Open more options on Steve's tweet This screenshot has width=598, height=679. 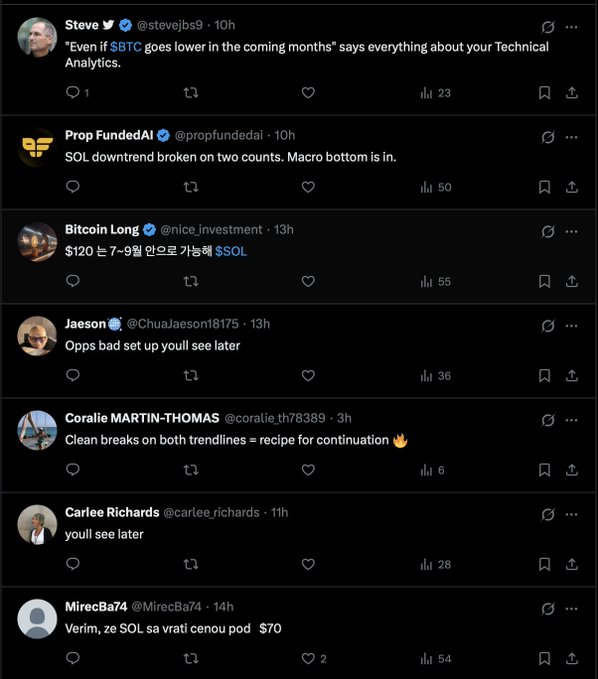tap(571, 27)
